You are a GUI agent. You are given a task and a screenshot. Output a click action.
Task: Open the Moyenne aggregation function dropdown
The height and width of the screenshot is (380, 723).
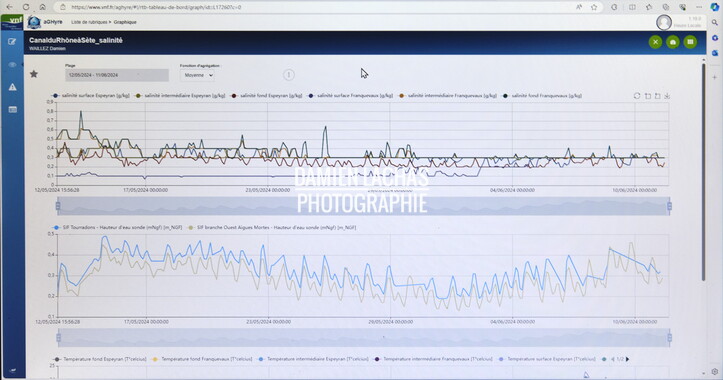pyautogui.click(x=197, y=75)
